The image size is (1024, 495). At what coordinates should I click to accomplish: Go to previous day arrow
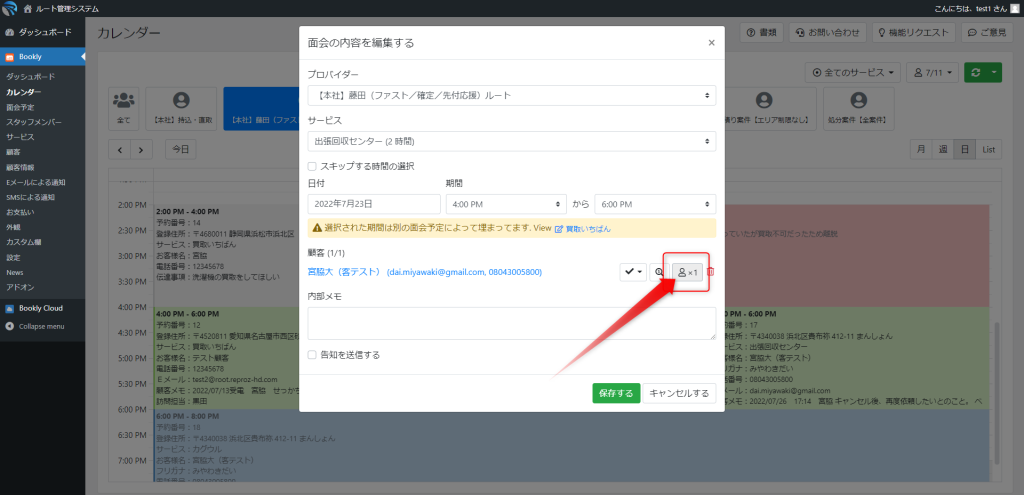[x=121, y=149]
